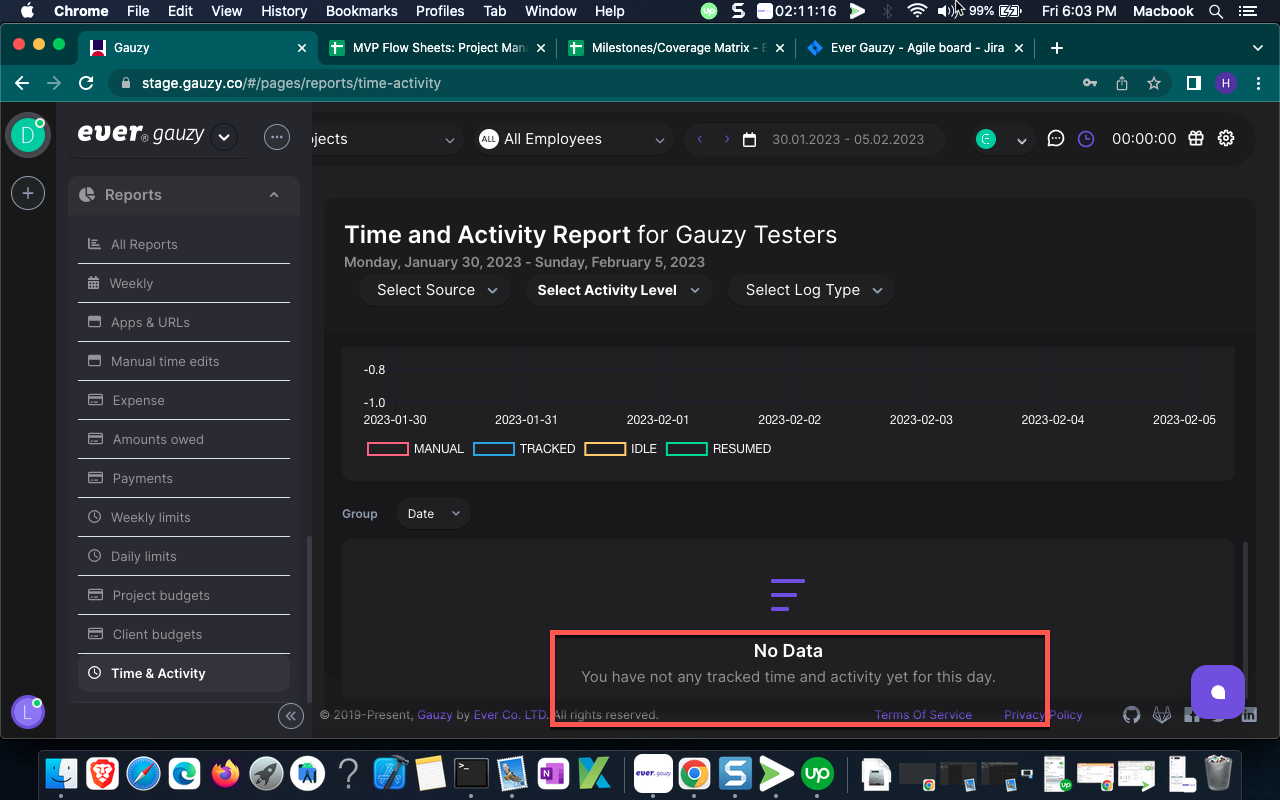Switch to Ever Gauzy Jira tab
Image resolution: width=1280 pixels, height=800 pixels.
(x=914, y=47)
